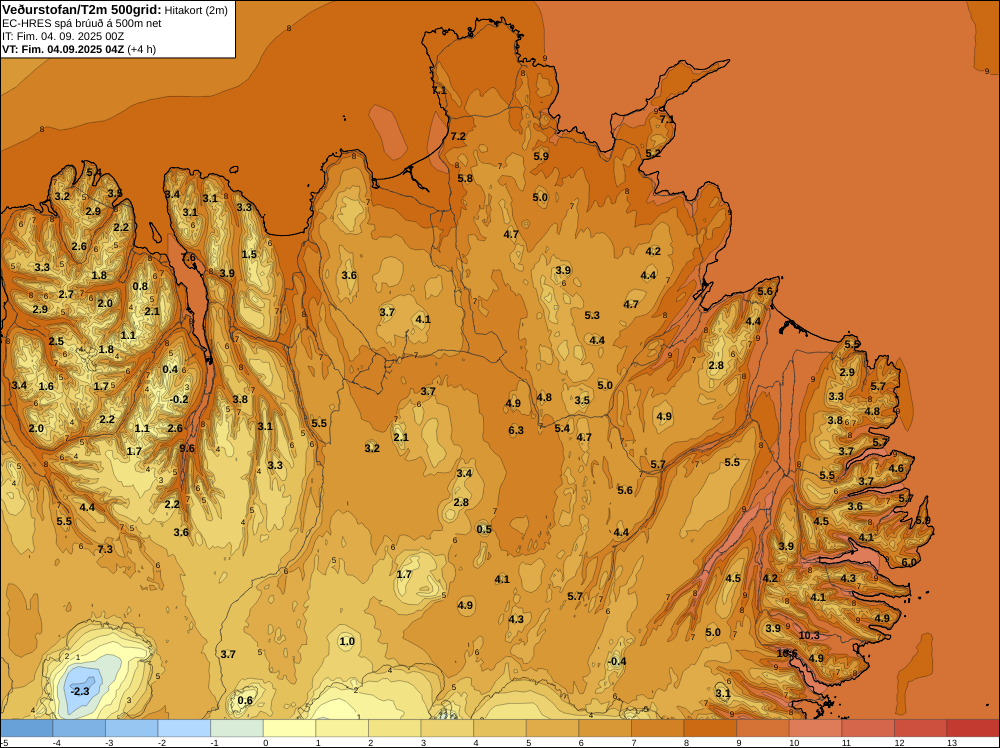Pick the legend swatch between 8 and 9
The width and height of the screenshot is (1000, 748).
(710, 728)
